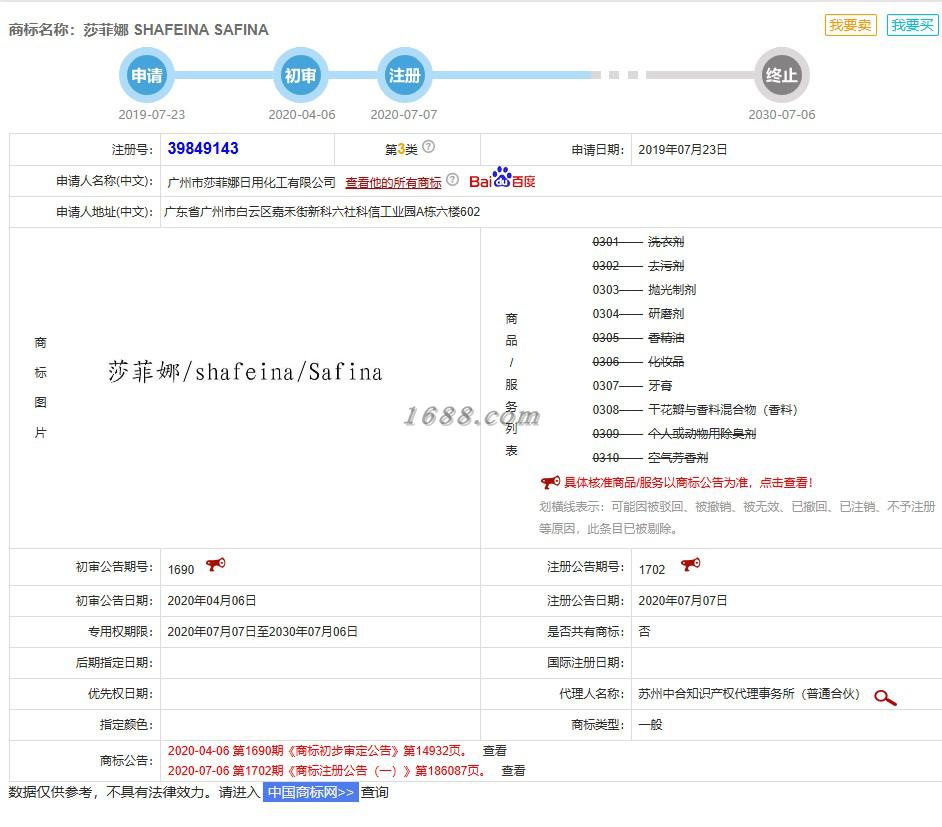Click the struck-through item 0305 香精油
Image resolution: width=942 pixels, height=827 pixels.
[638, 338]
